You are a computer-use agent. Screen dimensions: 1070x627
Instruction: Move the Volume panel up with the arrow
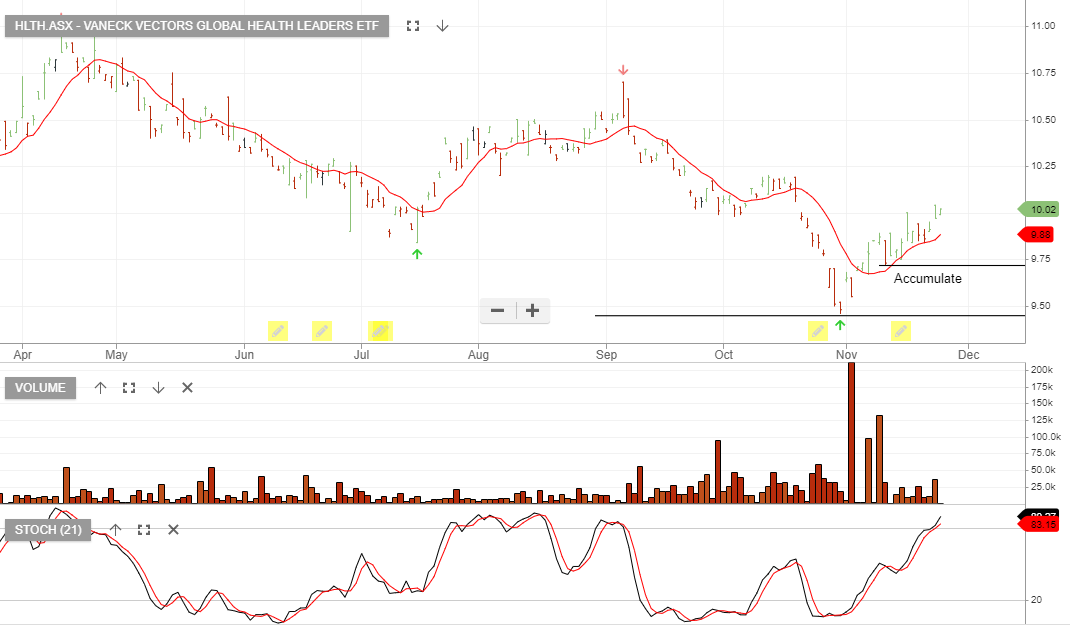click(100, 388)
